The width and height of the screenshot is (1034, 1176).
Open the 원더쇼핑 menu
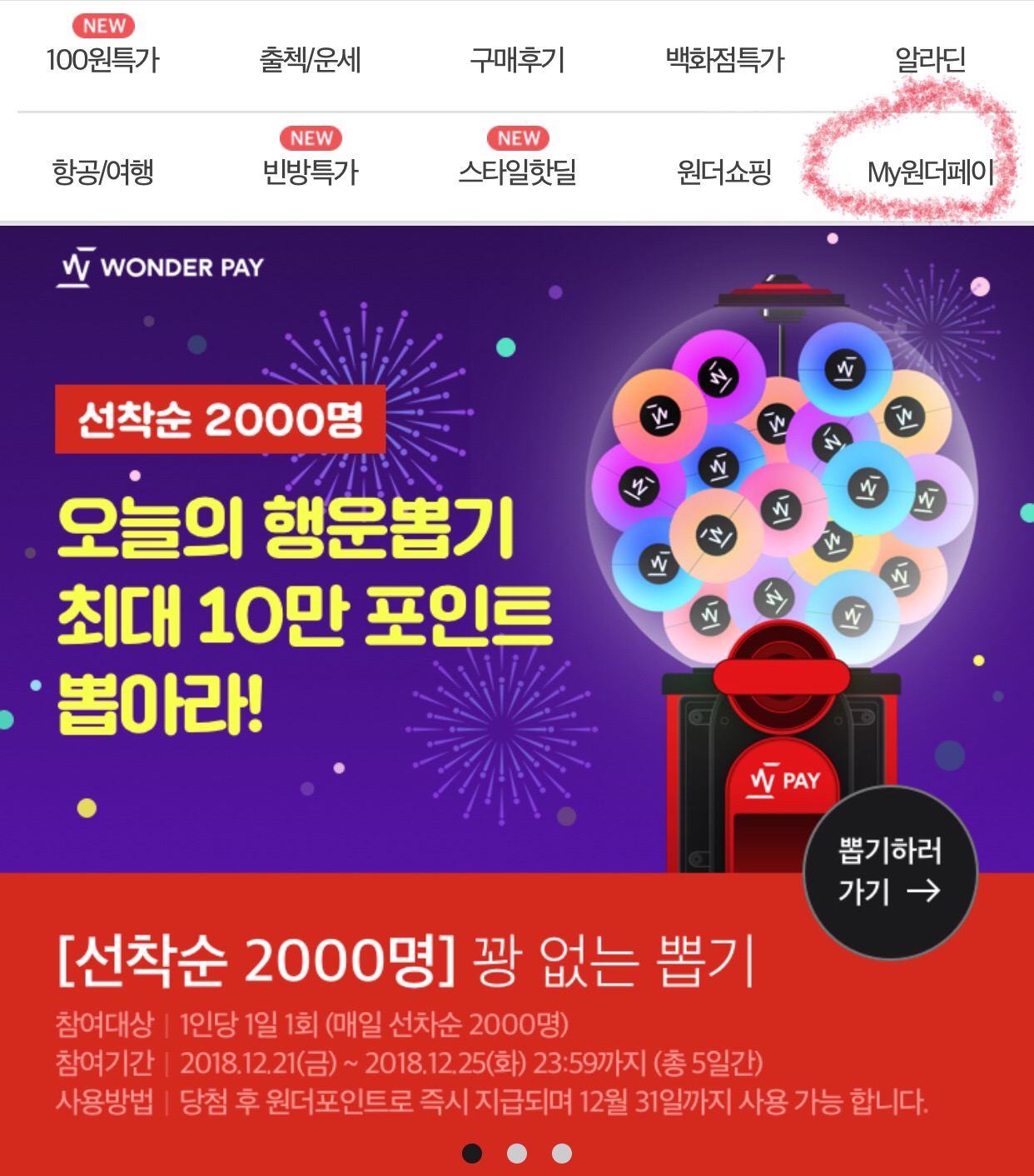click(x=724, y=172)
